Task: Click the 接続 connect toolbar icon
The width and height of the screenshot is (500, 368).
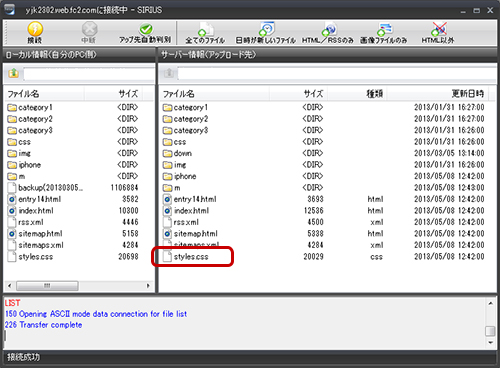Action: tap(35, 33)
